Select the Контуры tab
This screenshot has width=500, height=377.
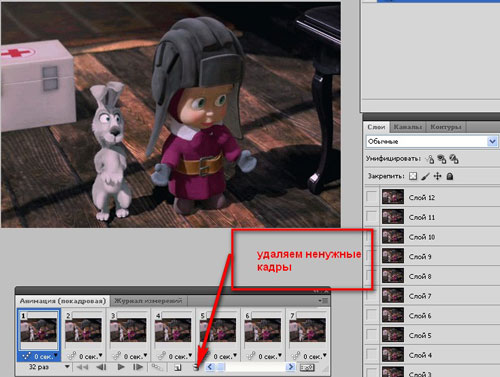[x=446, y=127]
